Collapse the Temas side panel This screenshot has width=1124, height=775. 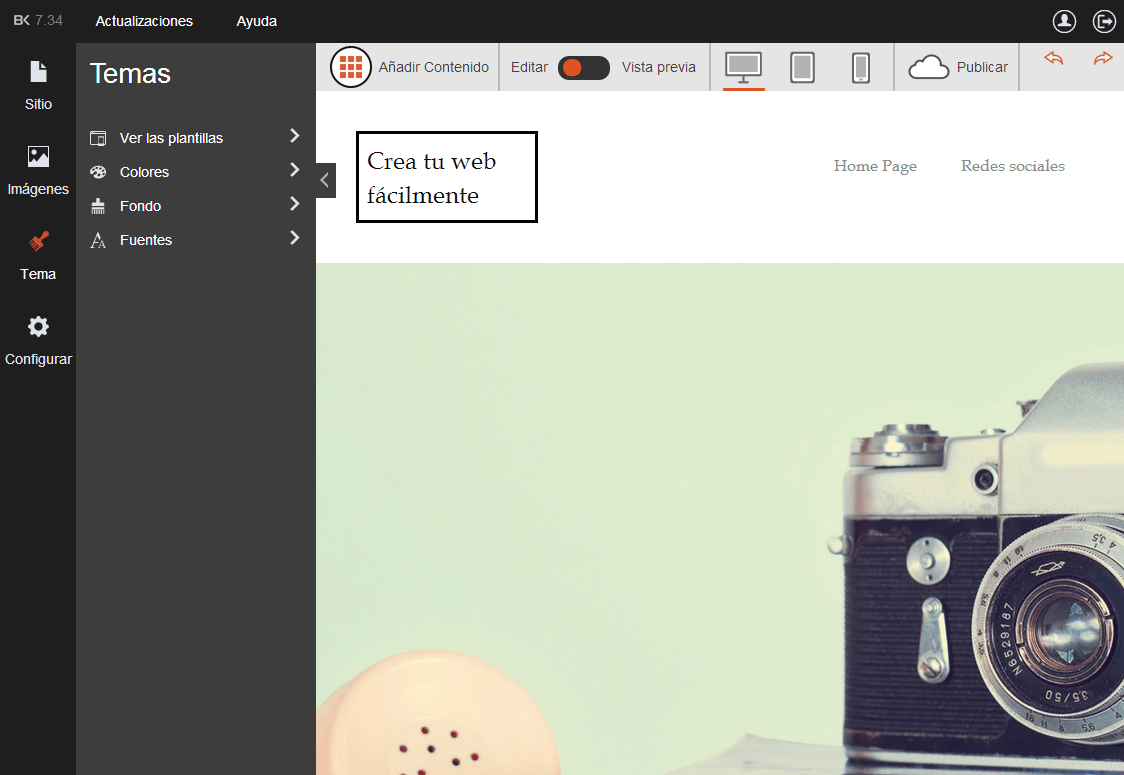click(x=325, y=180)
